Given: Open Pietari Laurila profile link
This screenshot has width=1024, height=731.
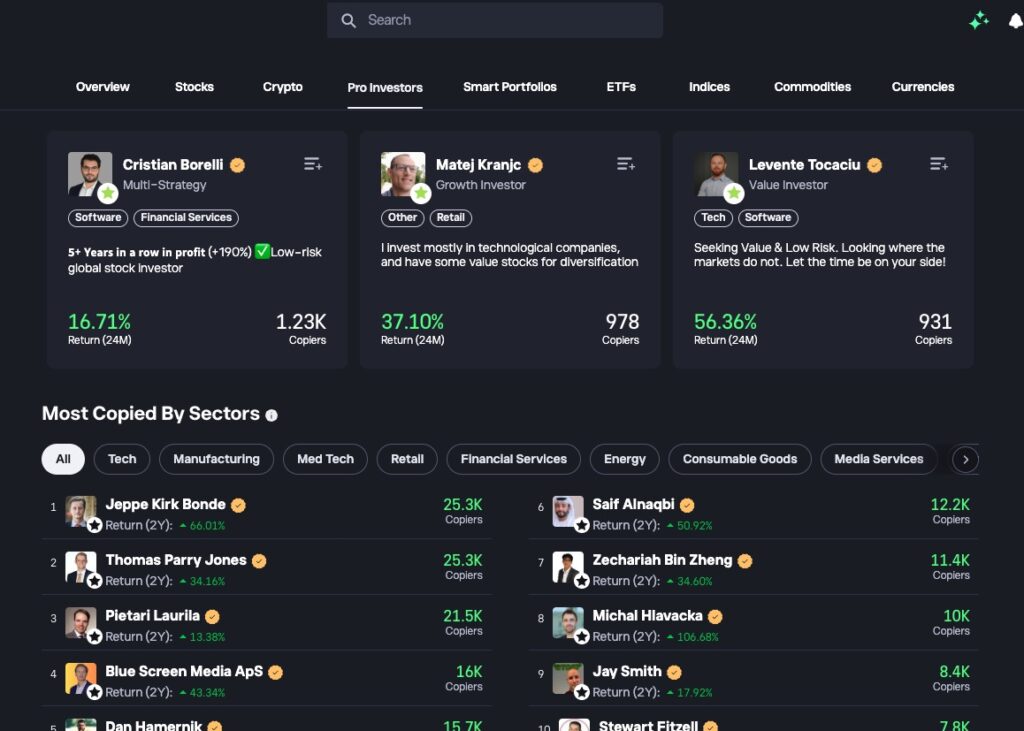Looking at the screenshot, I should (x=152, y=616).
